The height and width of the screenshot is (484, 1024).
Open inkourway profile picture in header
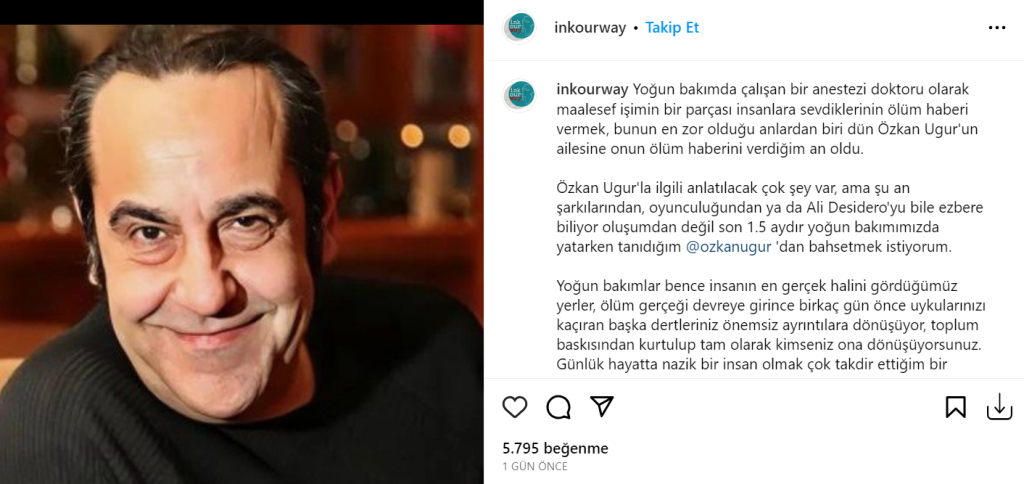pos(520,27)
